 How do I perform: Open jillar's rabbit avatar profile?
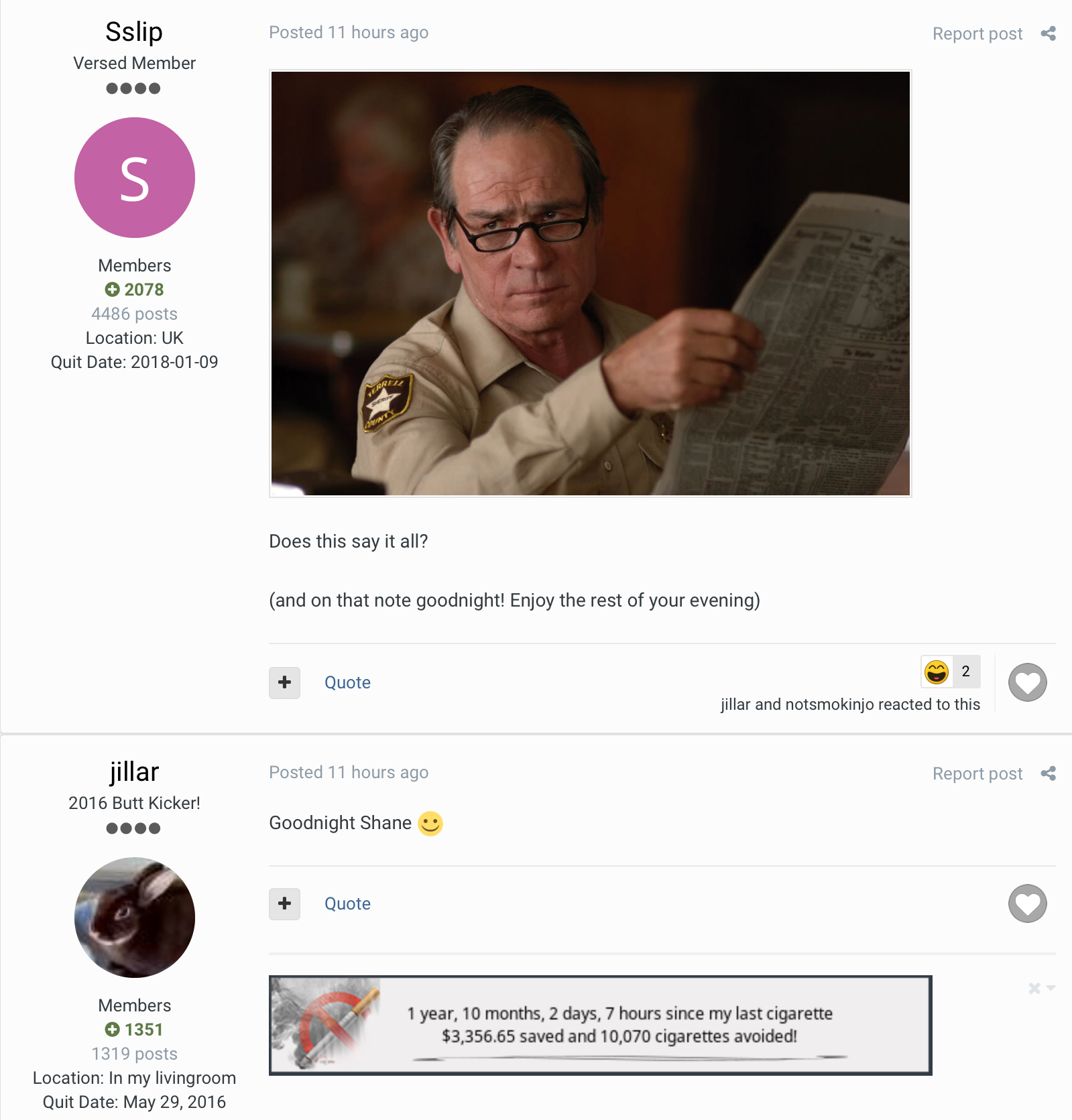click(135, 918)
